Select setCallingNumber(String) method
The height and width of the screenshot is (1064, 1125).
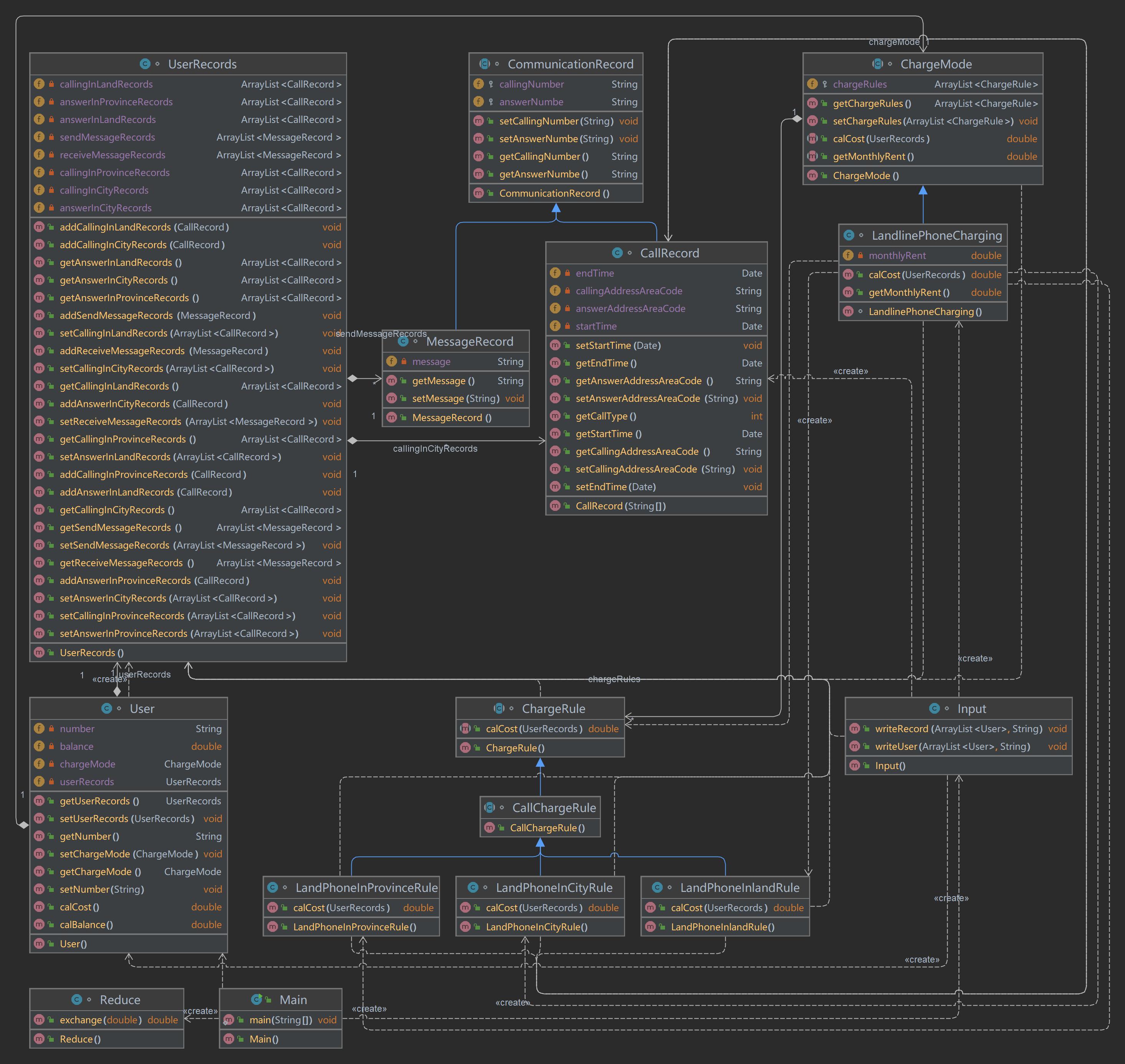556,121
